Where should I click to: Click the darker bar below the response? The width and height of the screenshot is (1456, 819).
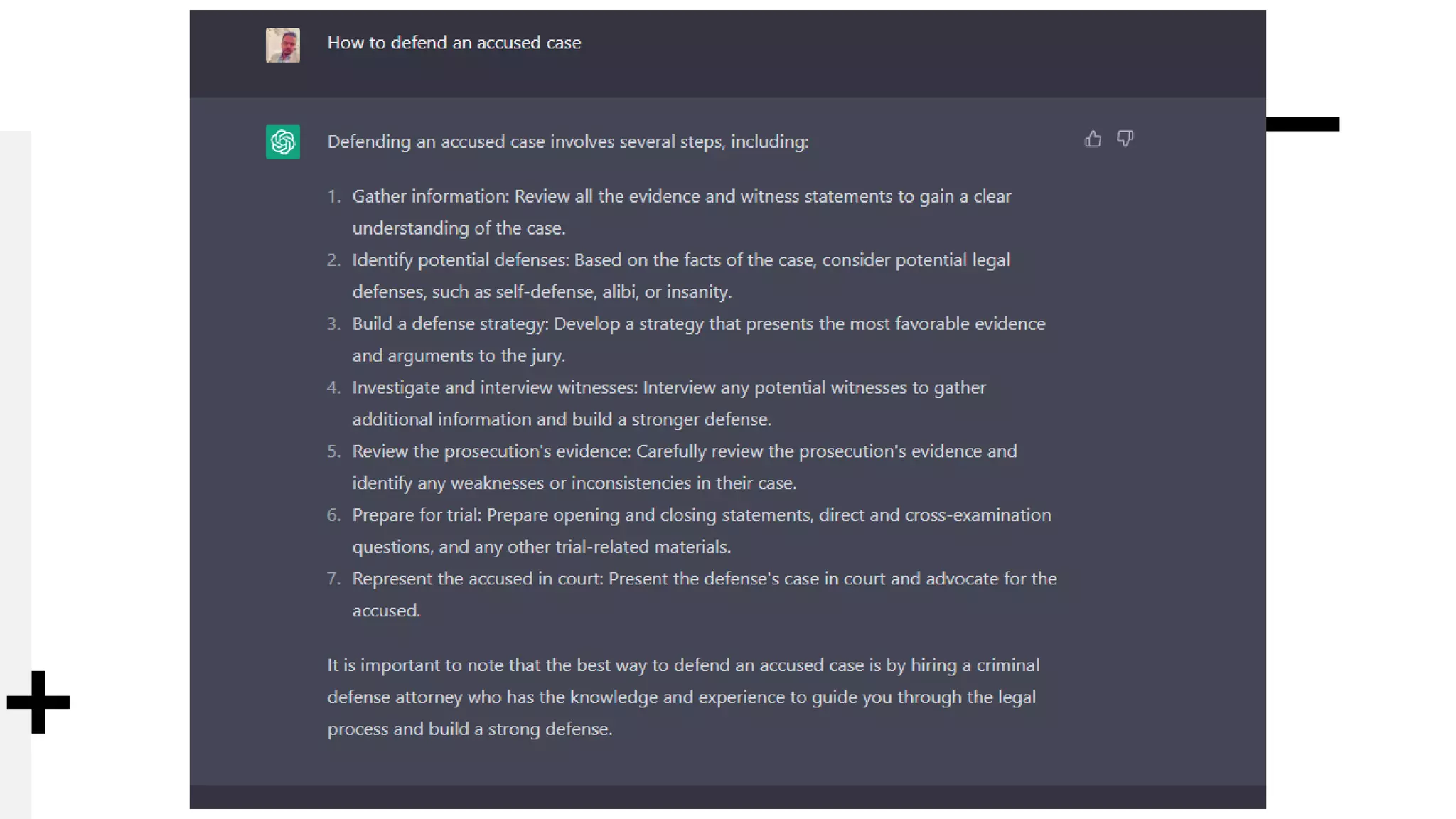point(727,796)
